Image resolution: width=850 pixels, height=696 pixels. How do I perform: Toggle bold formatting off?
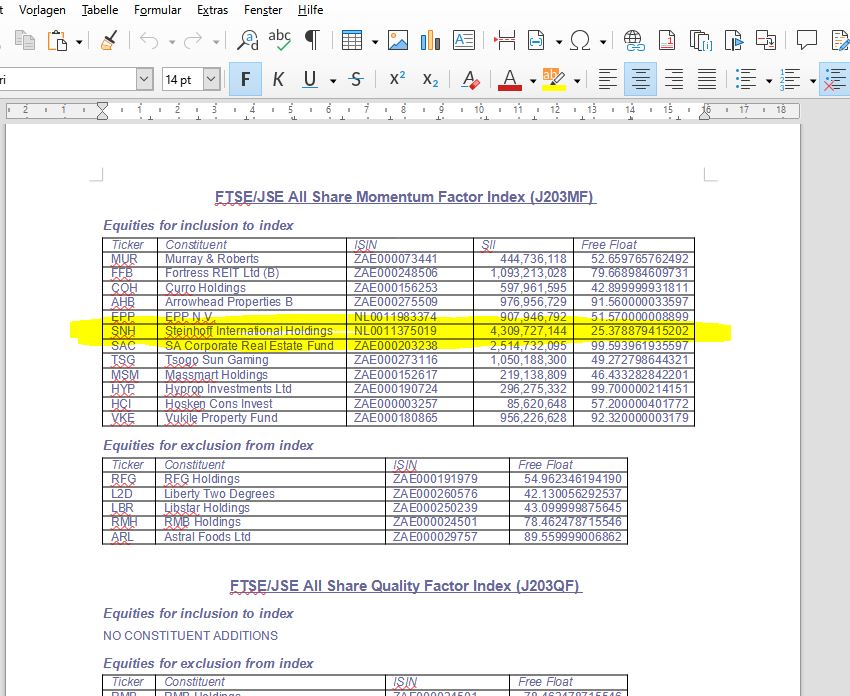coord(246,80)
